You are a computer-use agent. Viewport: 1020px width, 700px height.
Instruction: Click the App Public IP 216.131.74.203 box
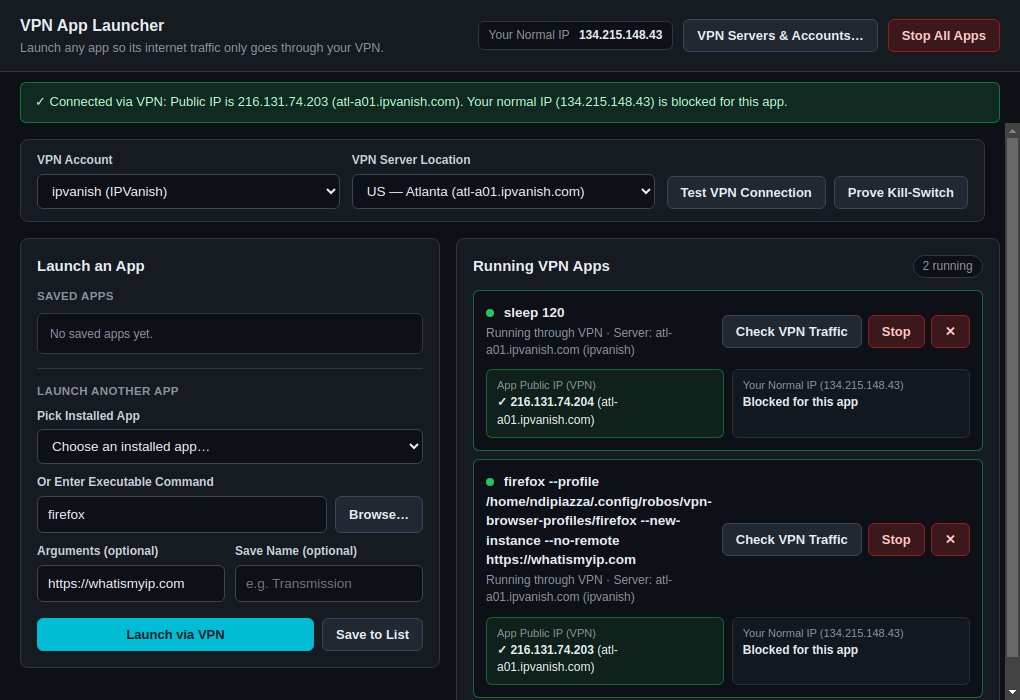pos(604,651)
